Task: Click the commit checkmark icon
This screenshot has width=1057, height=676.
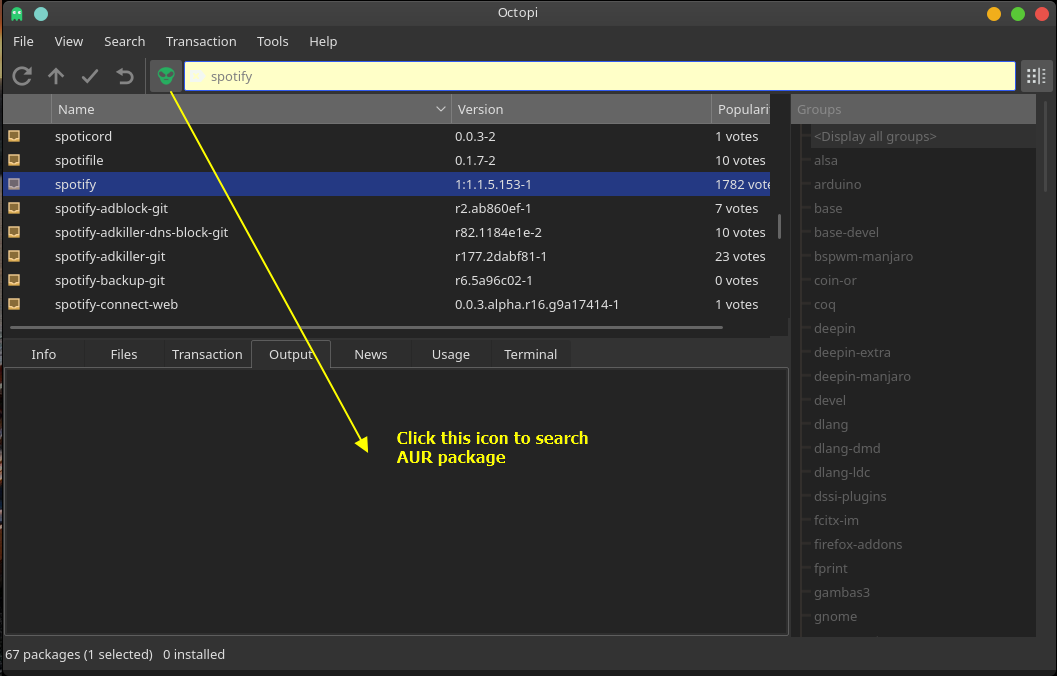Action: click(90, 76)
